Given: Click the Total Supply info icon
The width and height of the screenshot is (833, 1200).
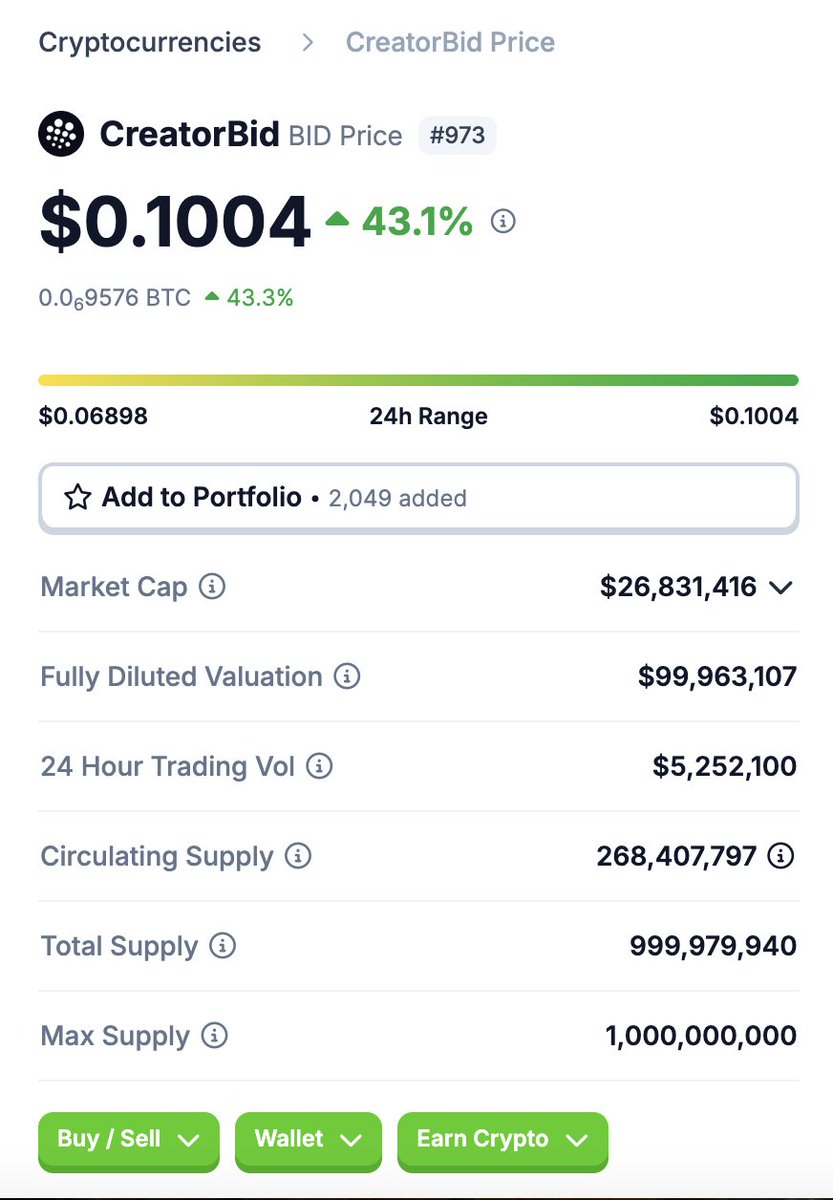Looking at the screenshot, I should click(x=222, y=945).
